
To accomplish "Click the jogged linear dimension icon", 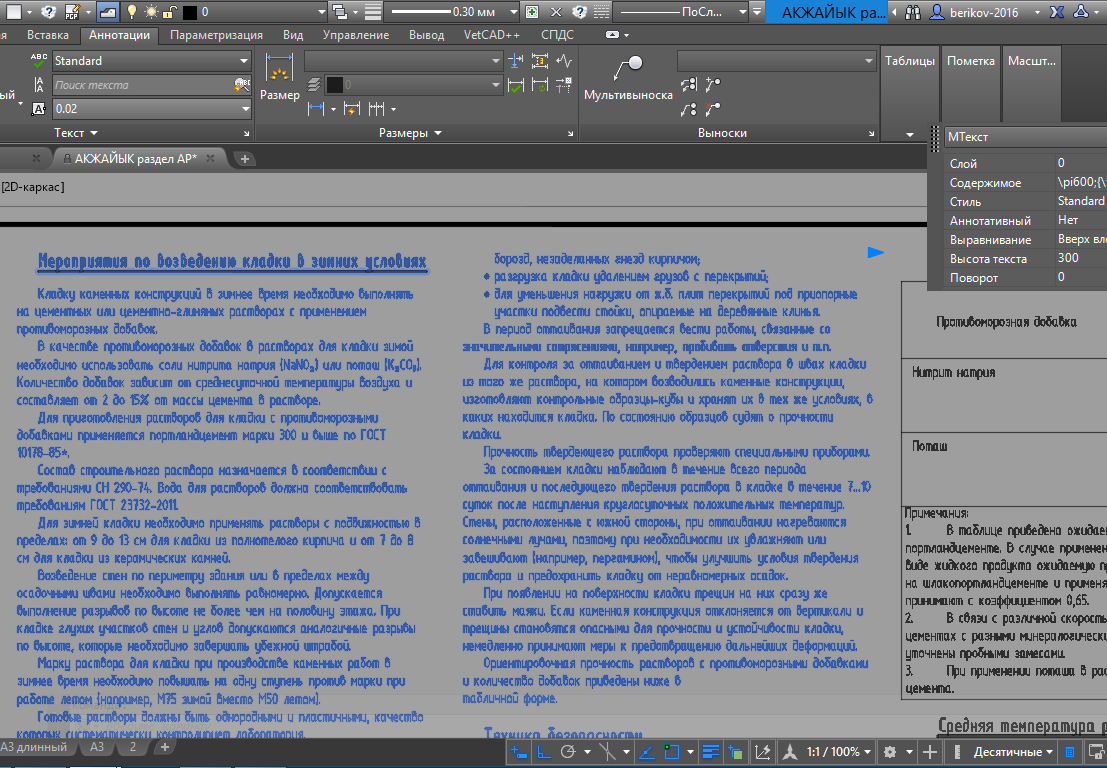I will pyautogui.click(x=563, y=61).
